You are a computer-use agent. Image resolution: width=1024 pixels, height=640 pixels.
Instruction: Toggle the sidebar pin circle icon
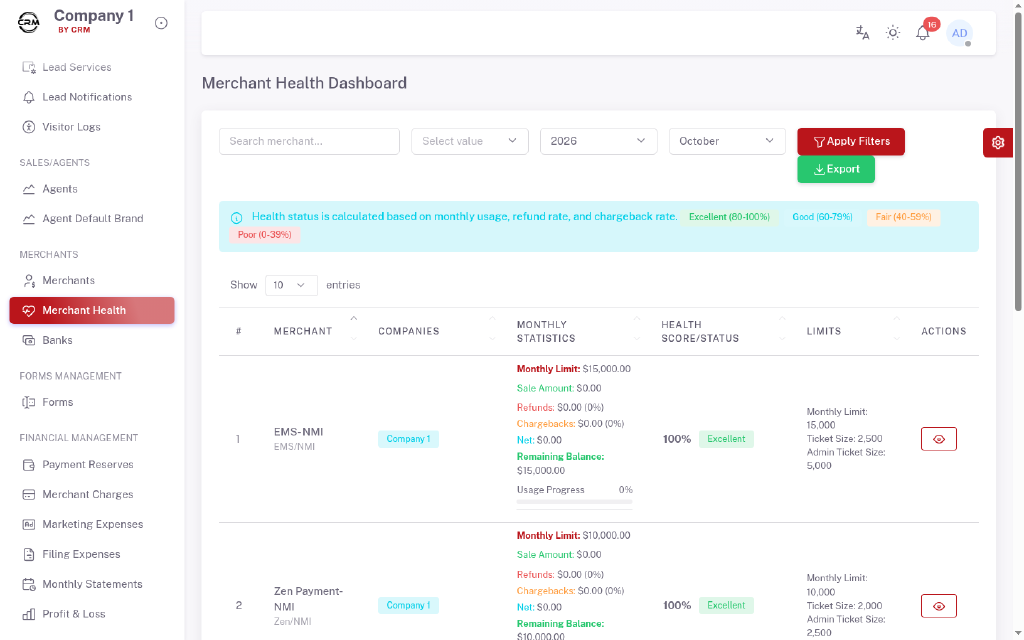161,24
